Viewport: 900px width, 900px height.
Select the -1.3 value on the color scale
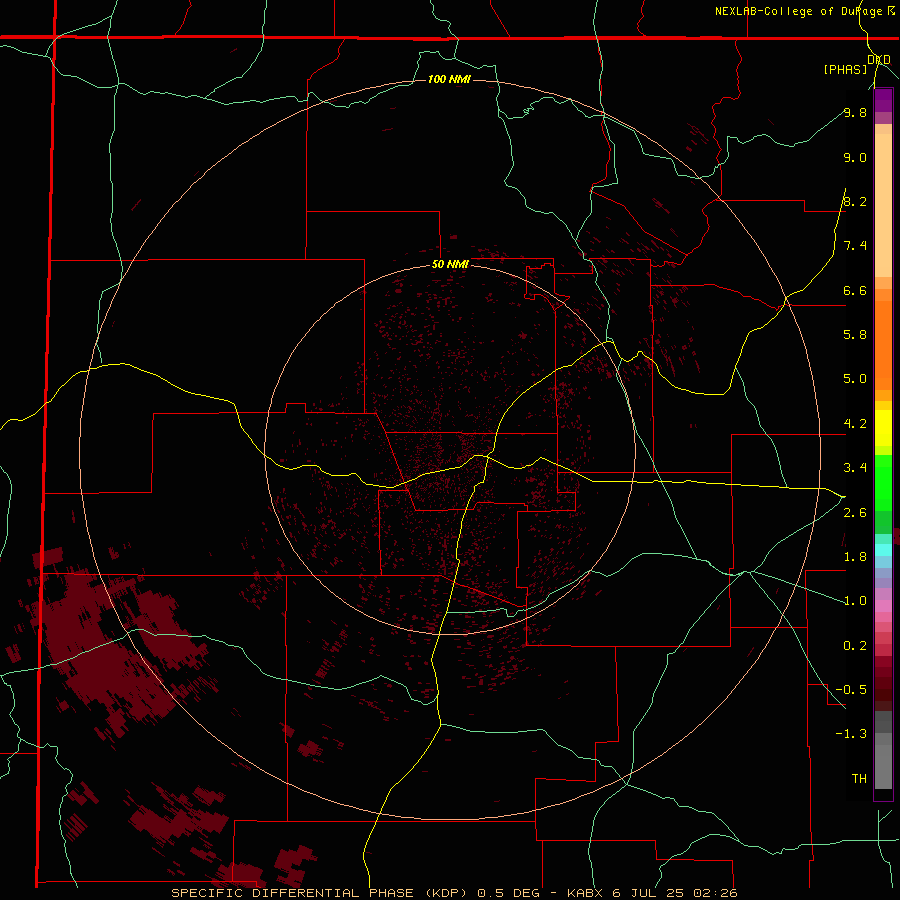(851, 734)
